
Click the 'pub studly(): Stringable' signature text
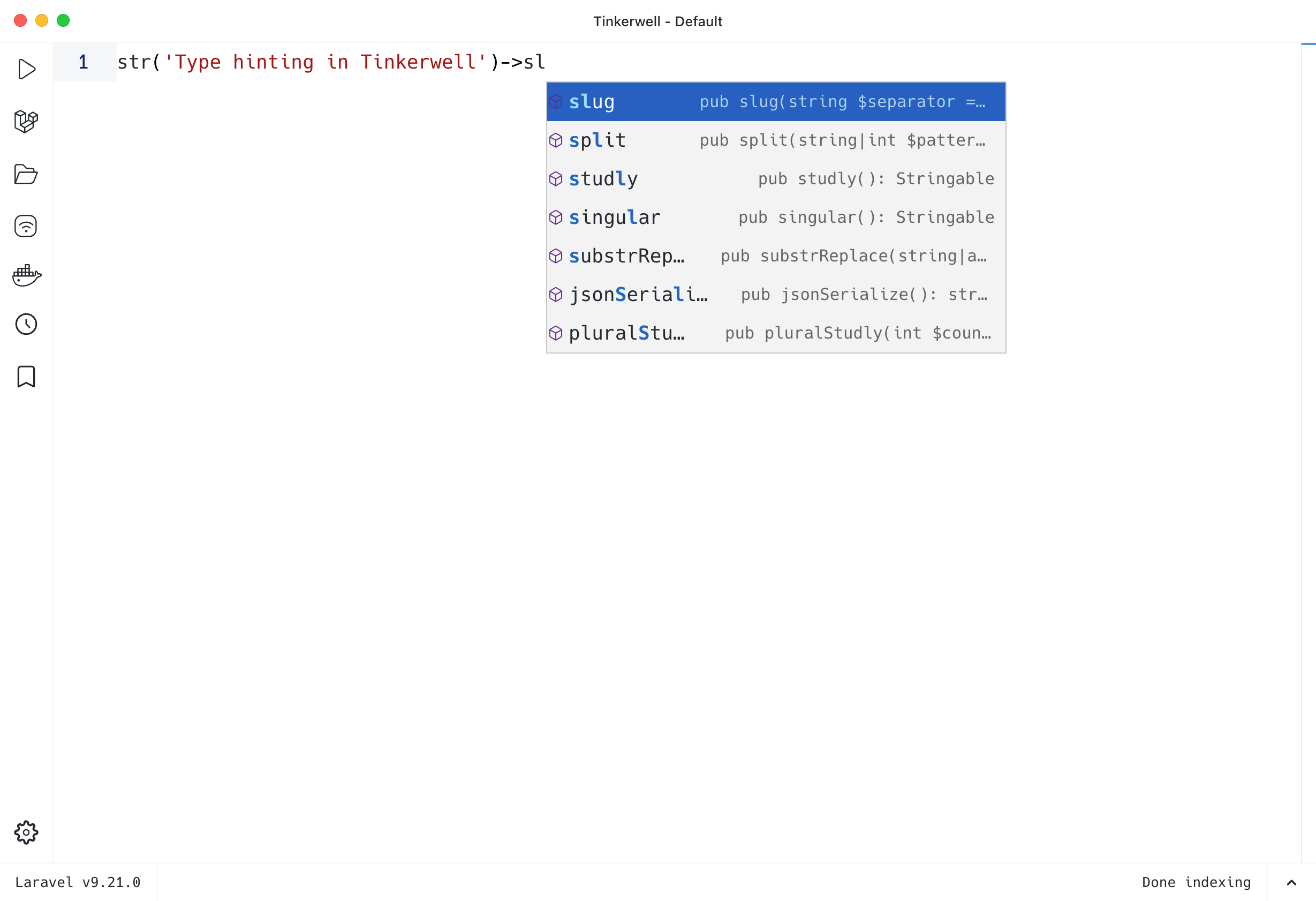click(x=876, y=178)
